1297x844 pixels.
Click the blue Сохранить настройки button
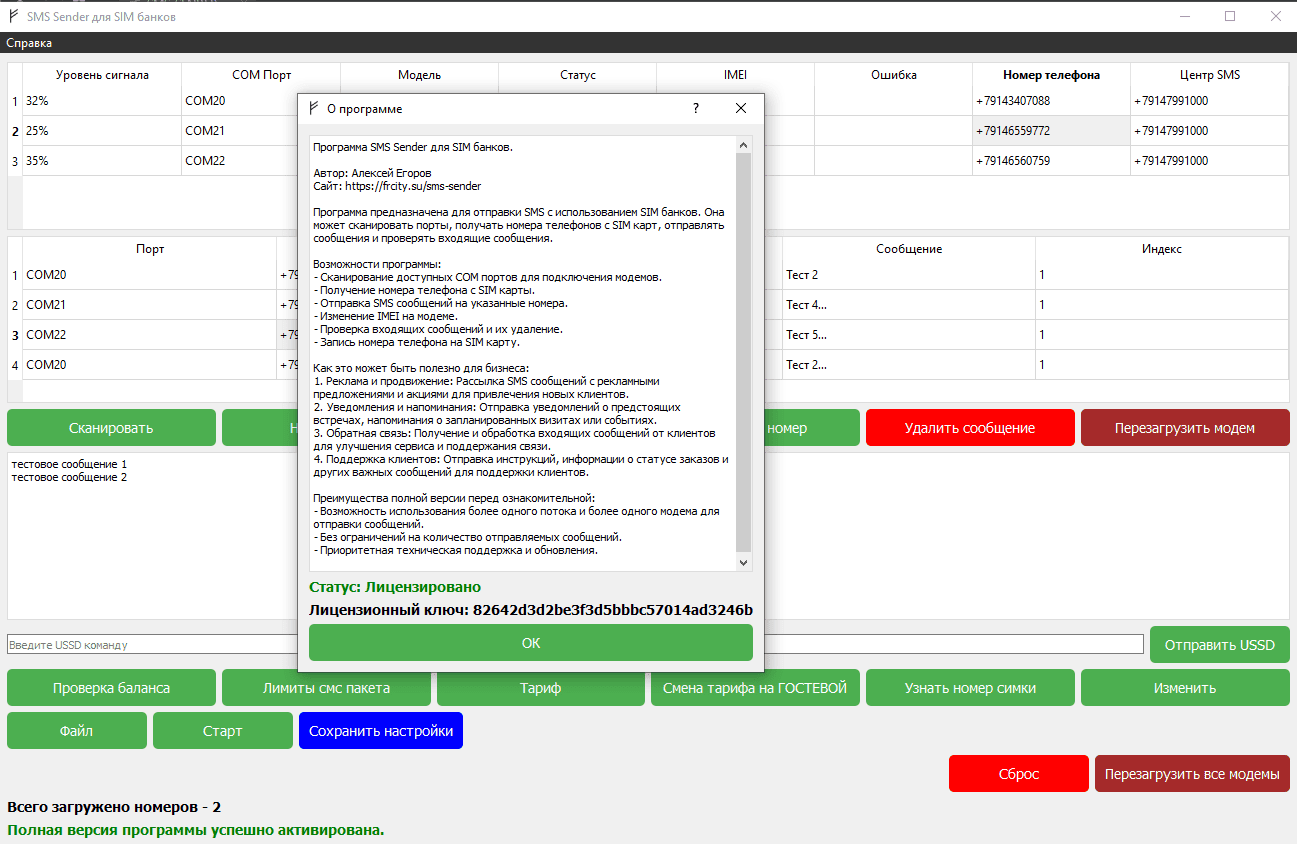381,731
